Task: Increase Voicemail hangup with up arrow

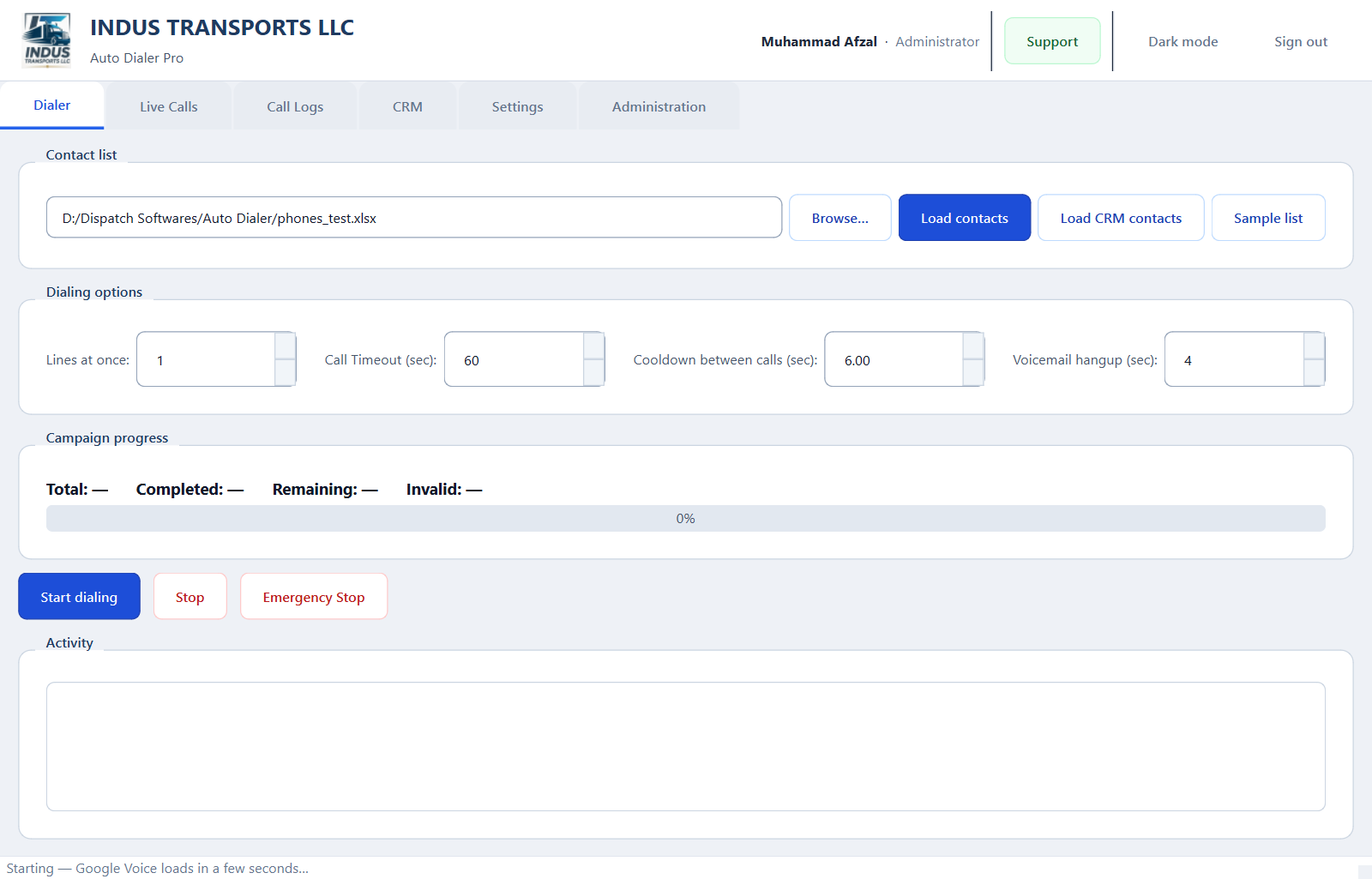Action: [x=1315, y=346]
